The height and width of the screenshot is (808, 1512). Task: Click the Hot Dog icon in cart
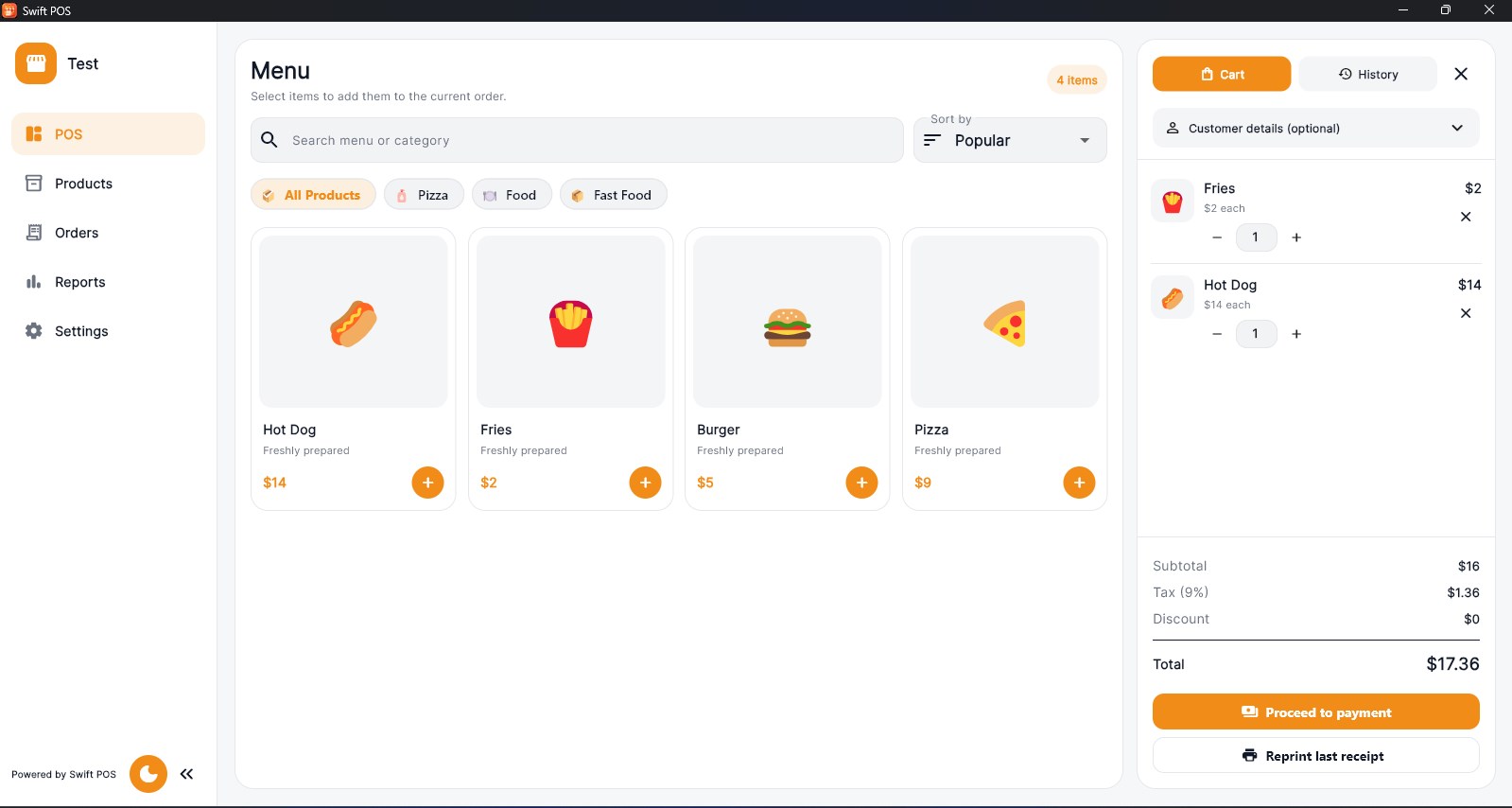1173,297
